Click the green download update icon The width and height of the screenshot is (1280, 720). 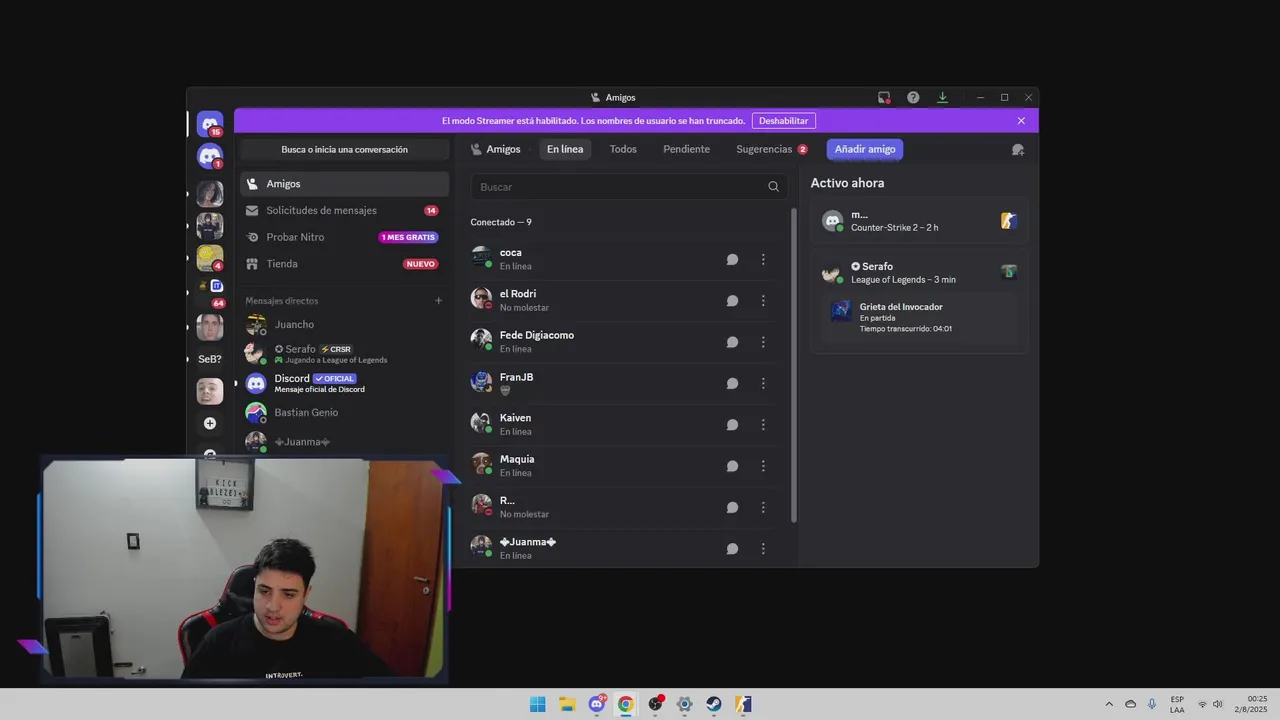(x=942, y=97)
